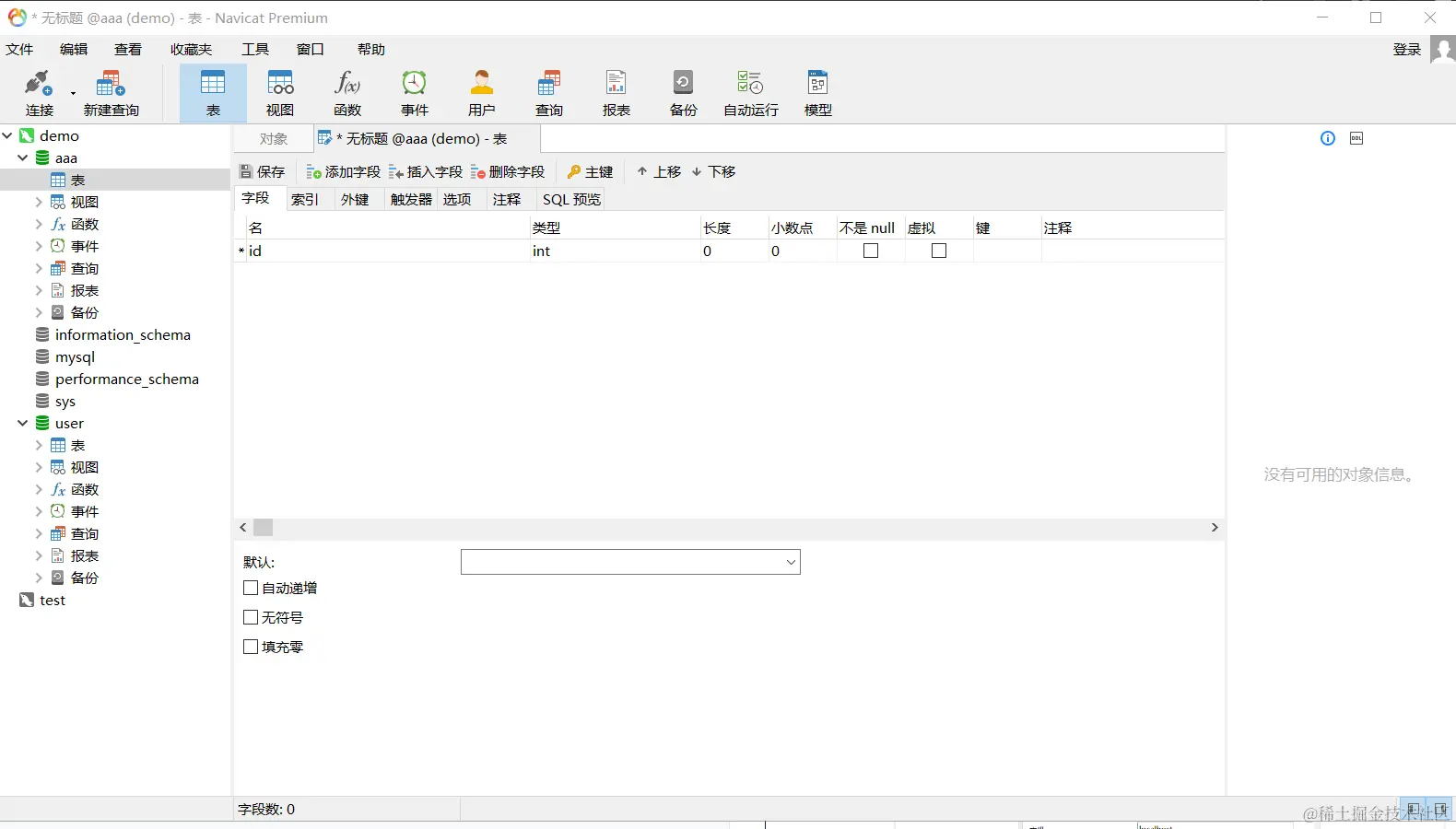Open the 函数 (Function) toolbar icon

[347, 93]
